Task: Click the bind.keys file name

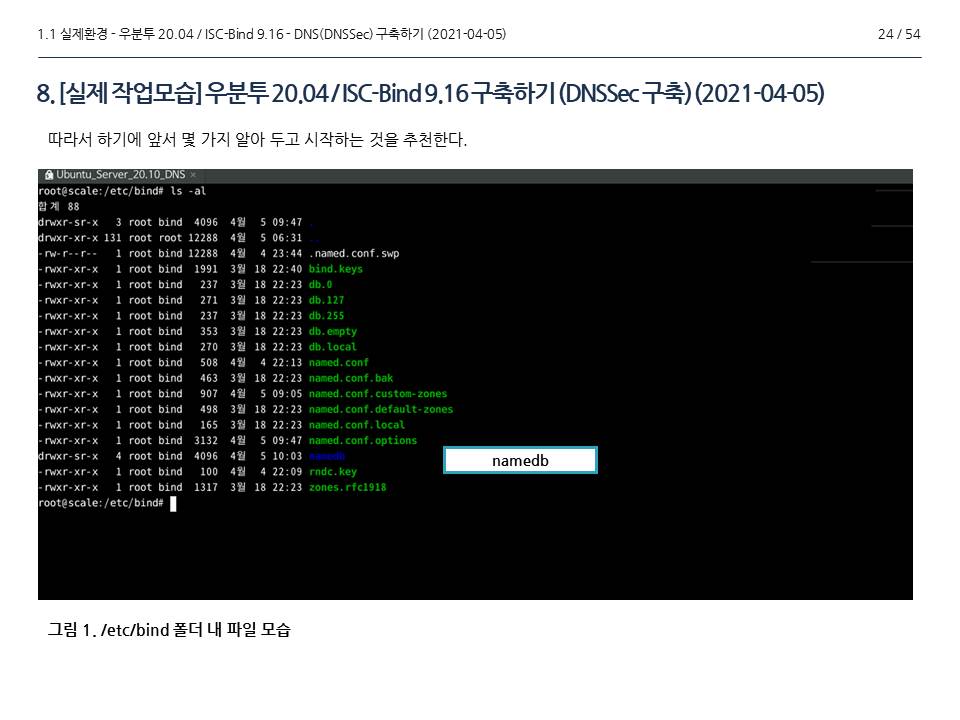Action: pyautogui.click(x=336, y=269)
